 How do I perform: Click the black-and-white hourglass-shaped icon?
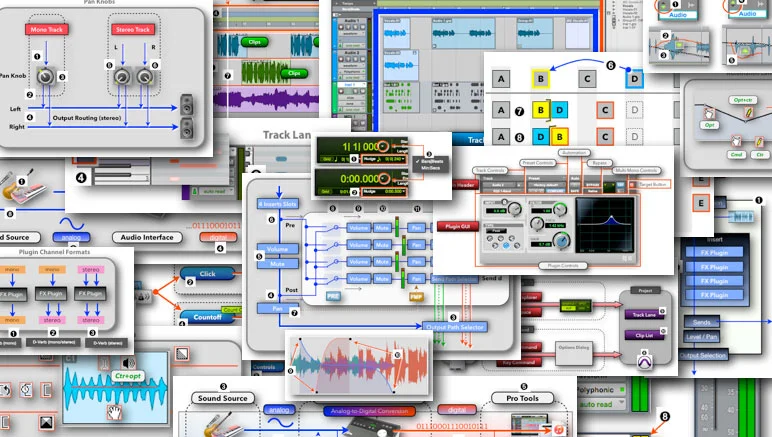pyautogui.click(x=46, y=423)
